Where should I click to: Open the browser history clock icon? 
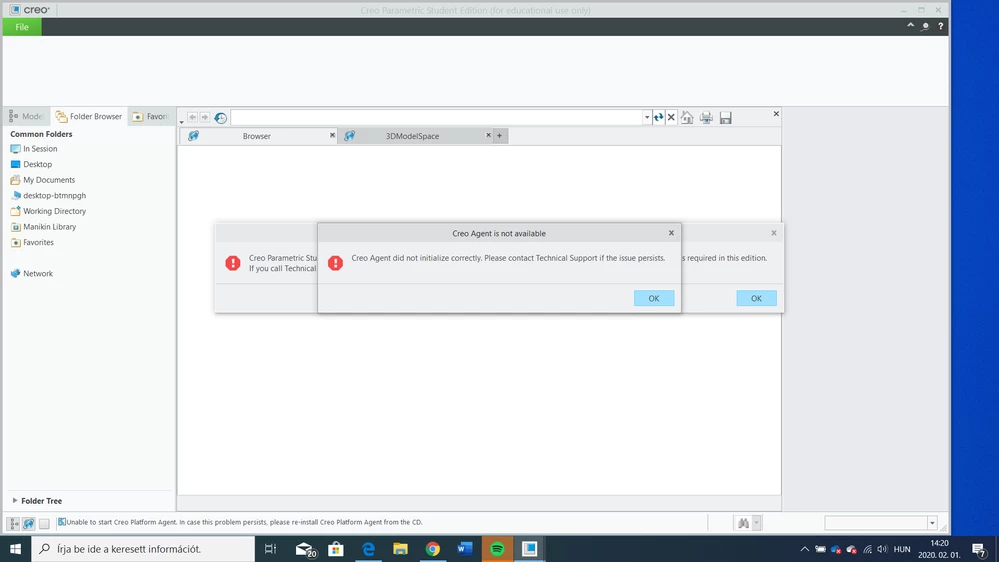[220, 118]
